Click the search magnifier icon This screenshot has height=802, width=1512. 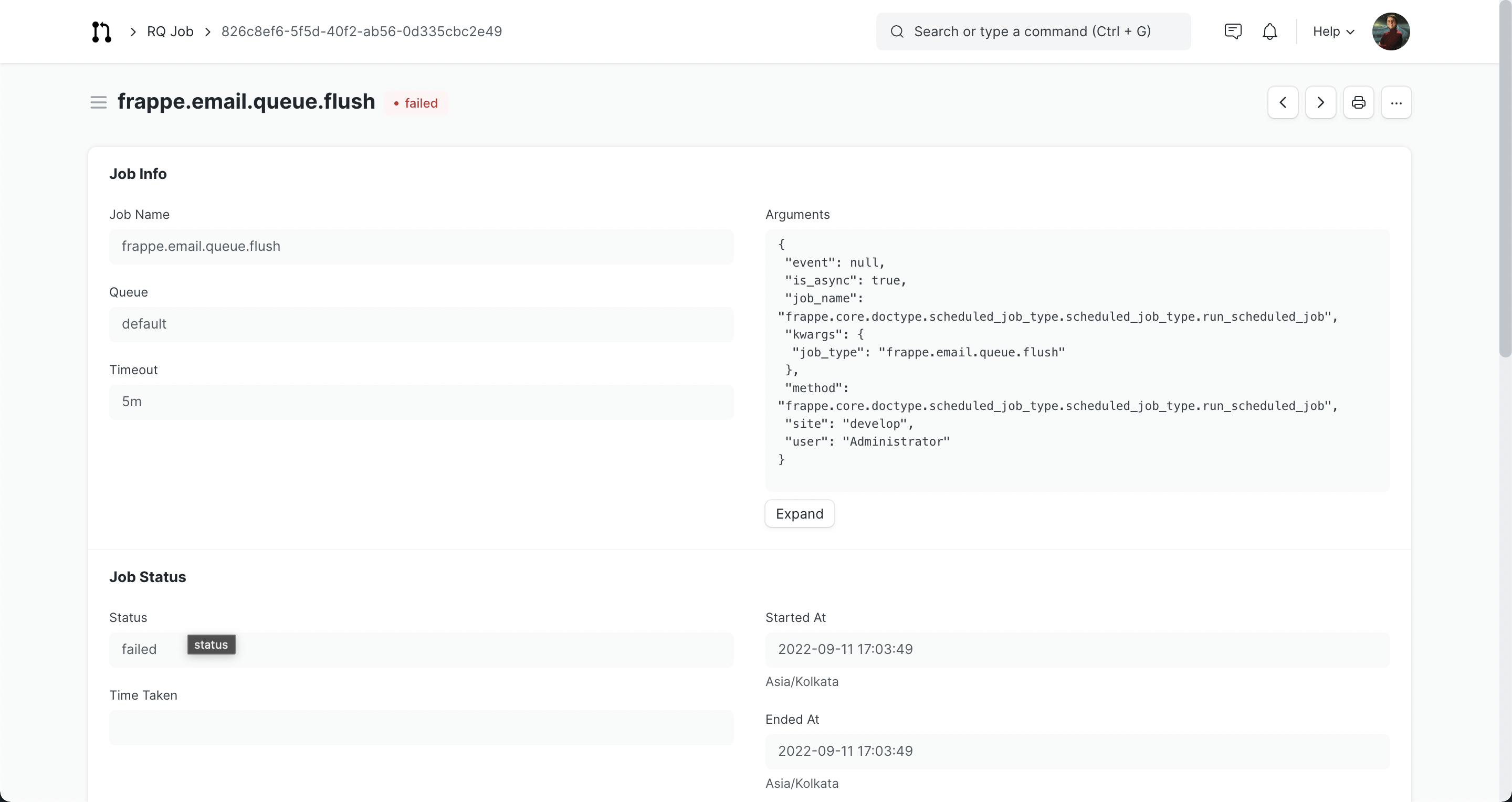(897, 31)
